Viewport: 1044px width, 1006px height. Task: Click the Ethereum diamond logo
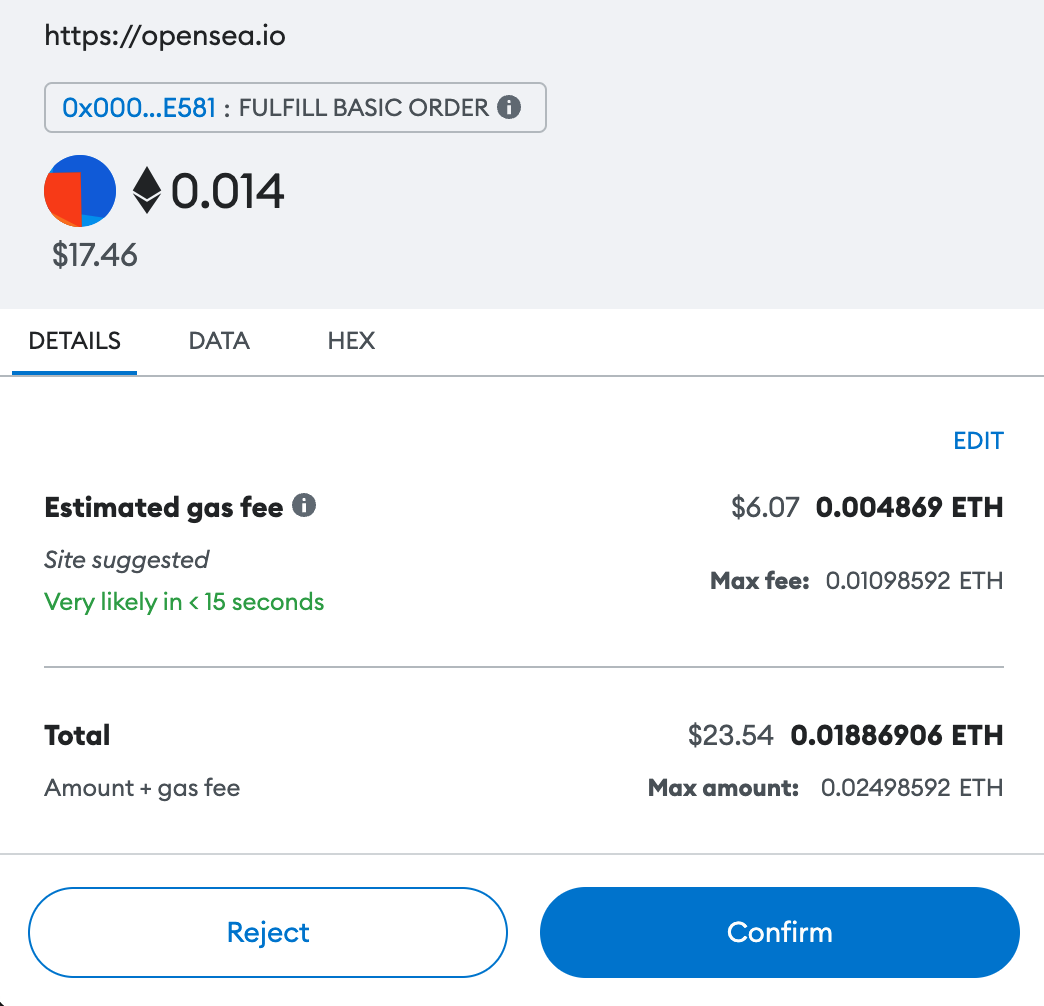147,190
